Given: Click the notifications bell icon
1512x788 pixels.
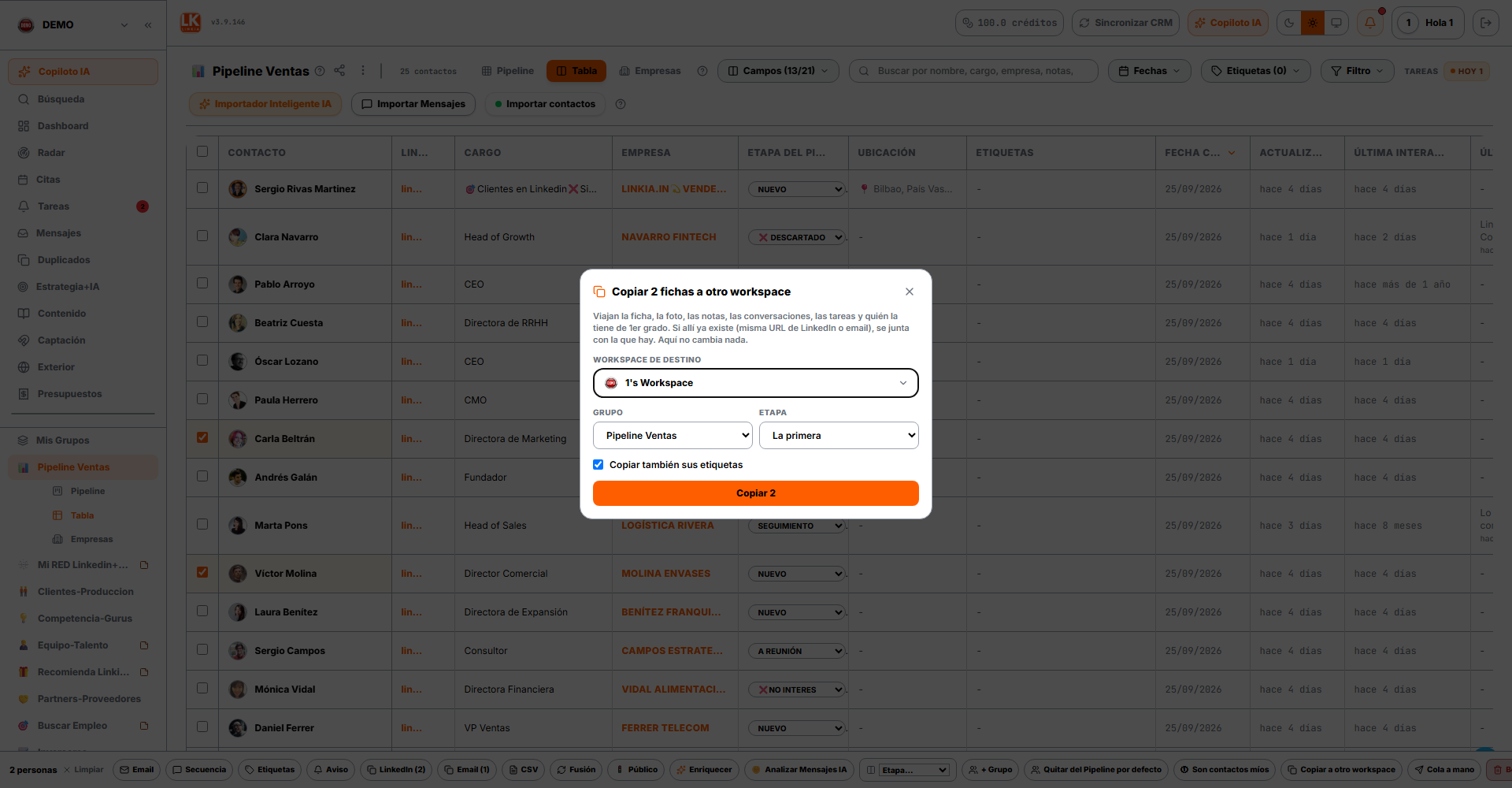Looking at the screenshot, I should tap(1370, 23).
